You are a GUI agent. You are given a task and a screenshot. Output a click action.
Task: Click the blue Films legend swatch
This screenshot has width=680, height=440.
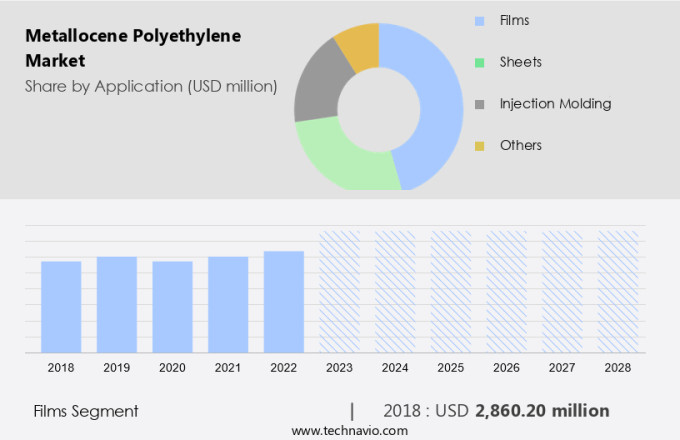pos(480,20)
